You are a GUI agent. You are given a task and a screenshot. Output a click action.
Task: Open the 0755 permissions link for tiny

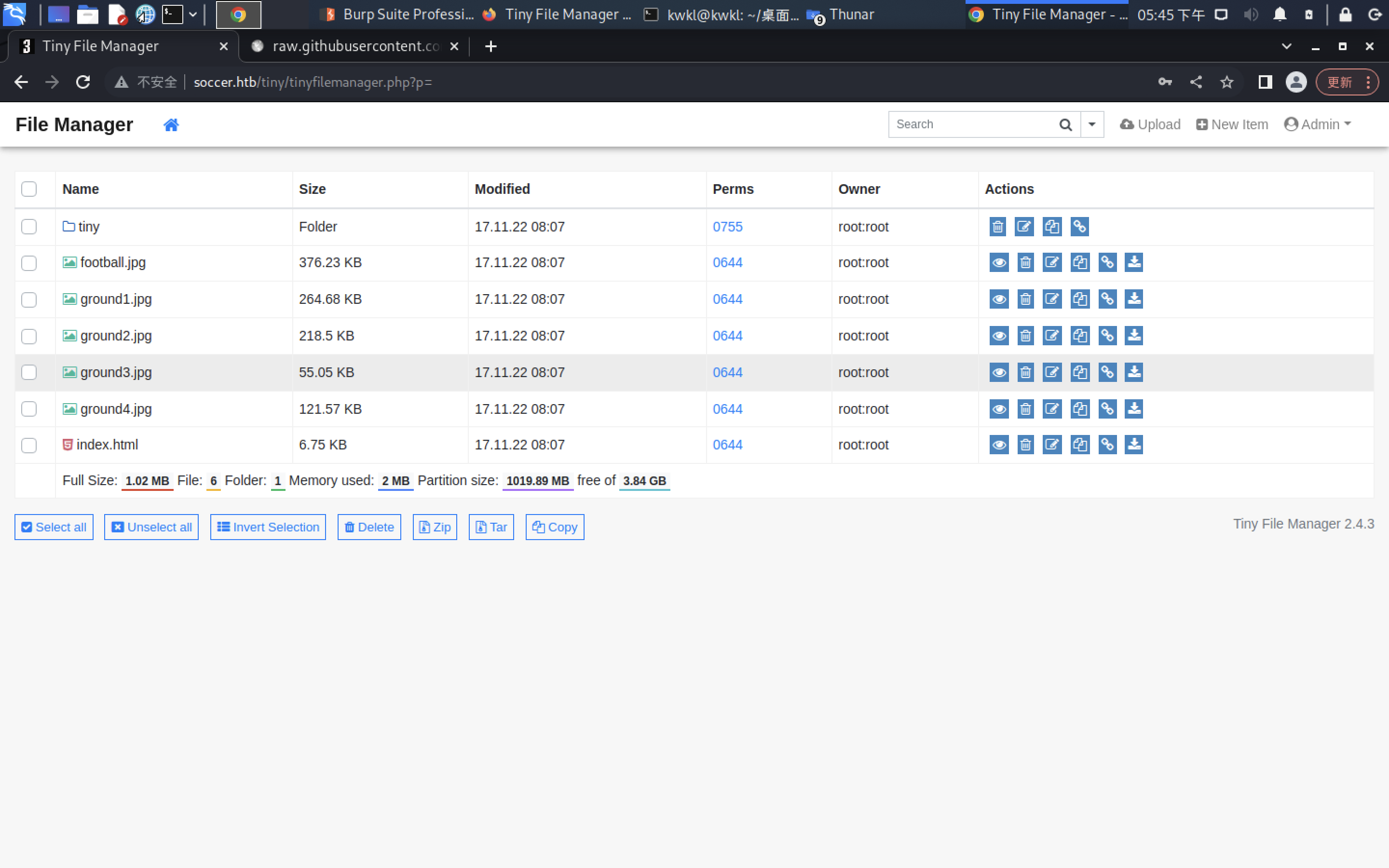pyautogui.click(x=727, y=227)
